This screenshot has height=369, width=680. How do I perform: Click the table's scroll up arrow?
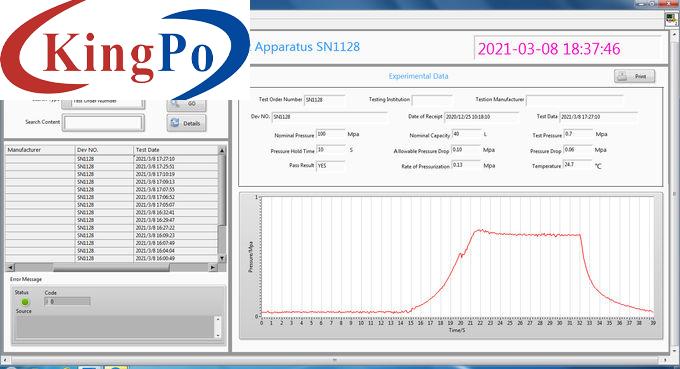(x=222, y=150)
